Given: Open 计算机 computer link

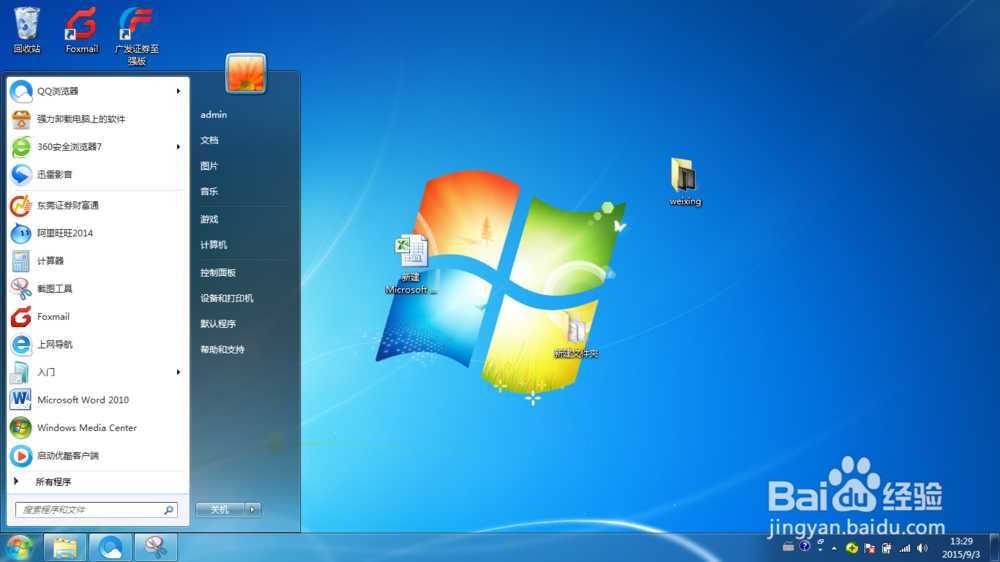Looking at the screenshot, I should coord(214,245).
